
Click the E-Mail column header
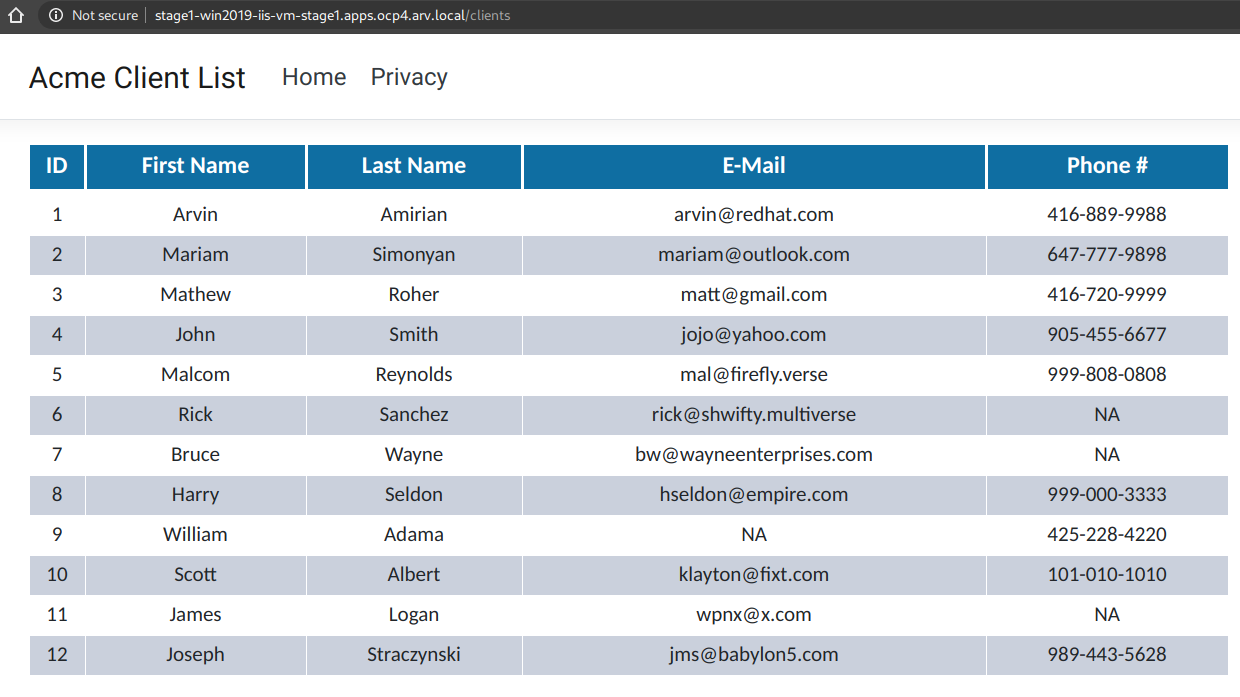tap(754, 166)
